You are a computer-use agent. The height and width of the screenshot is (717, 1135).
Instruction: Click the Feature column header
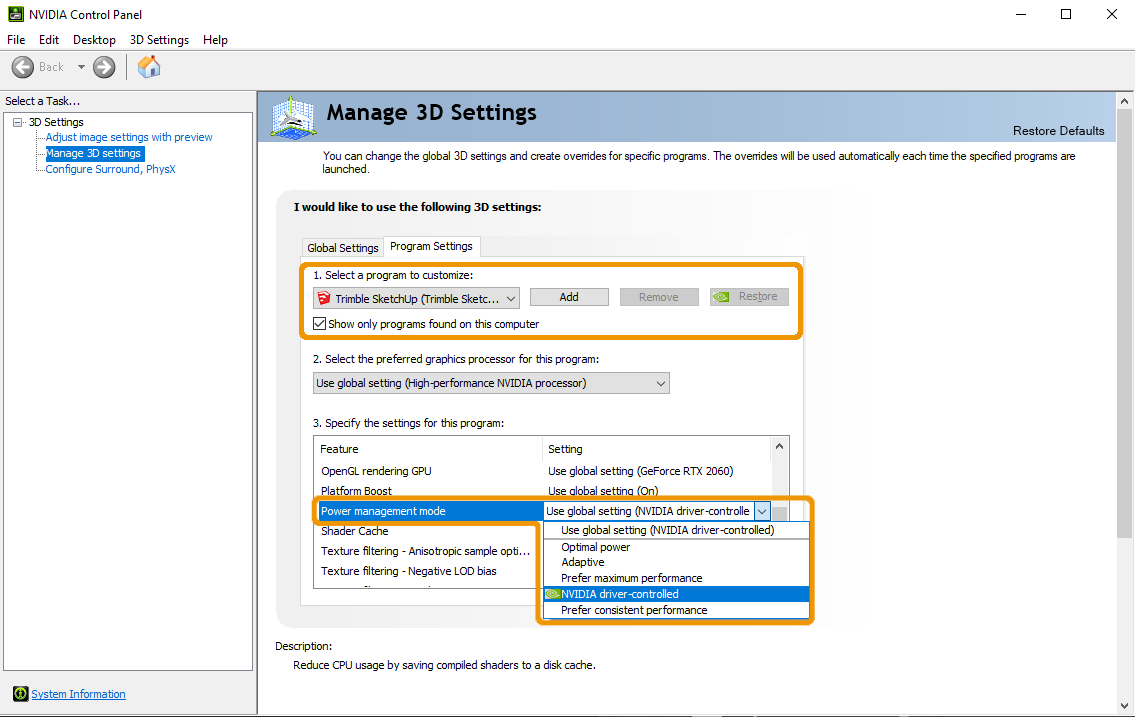pyautogui.click(x=428, y=449)
